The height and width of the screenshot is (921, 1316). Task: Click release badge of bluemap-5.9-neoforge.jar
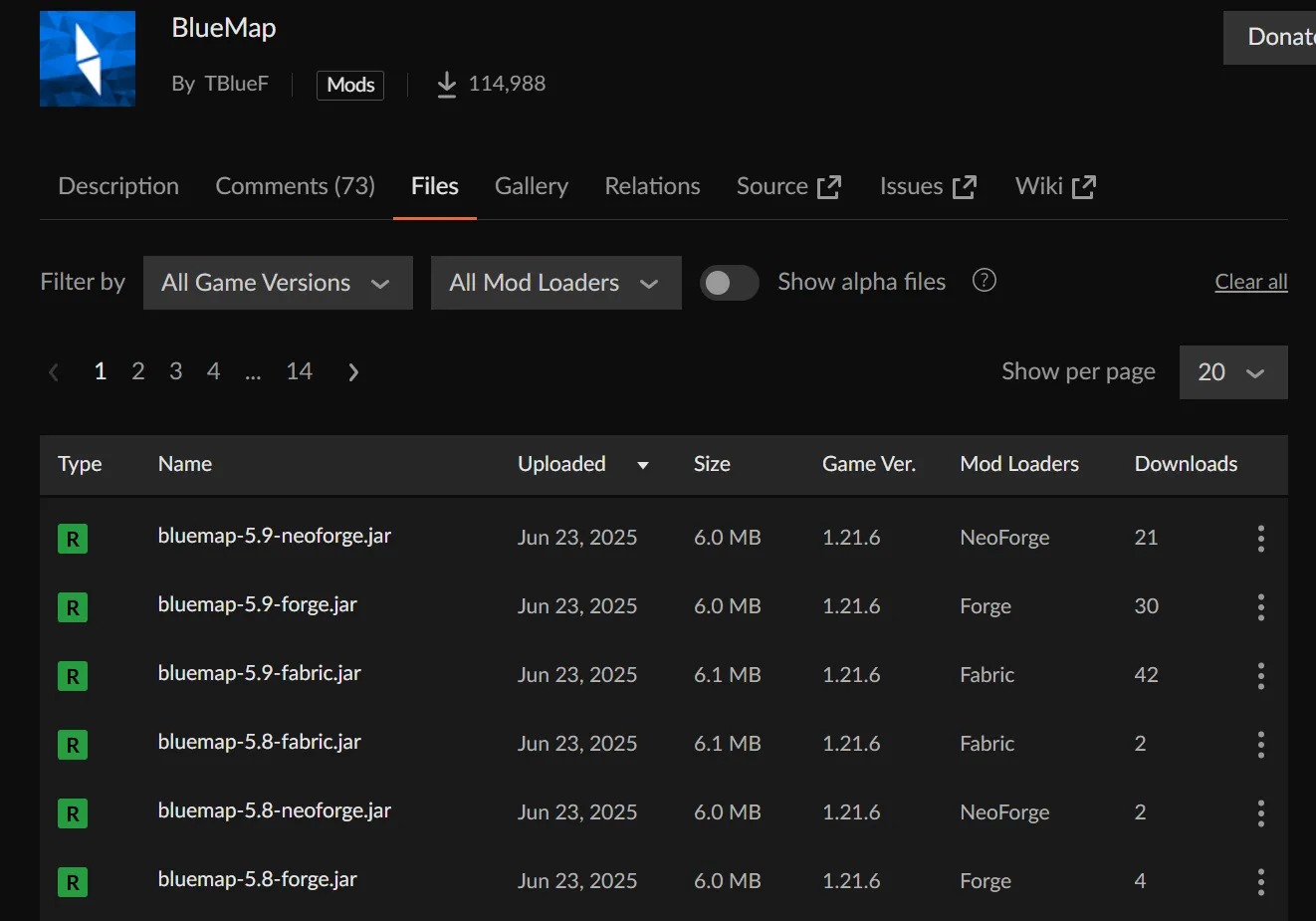[73, 539]
